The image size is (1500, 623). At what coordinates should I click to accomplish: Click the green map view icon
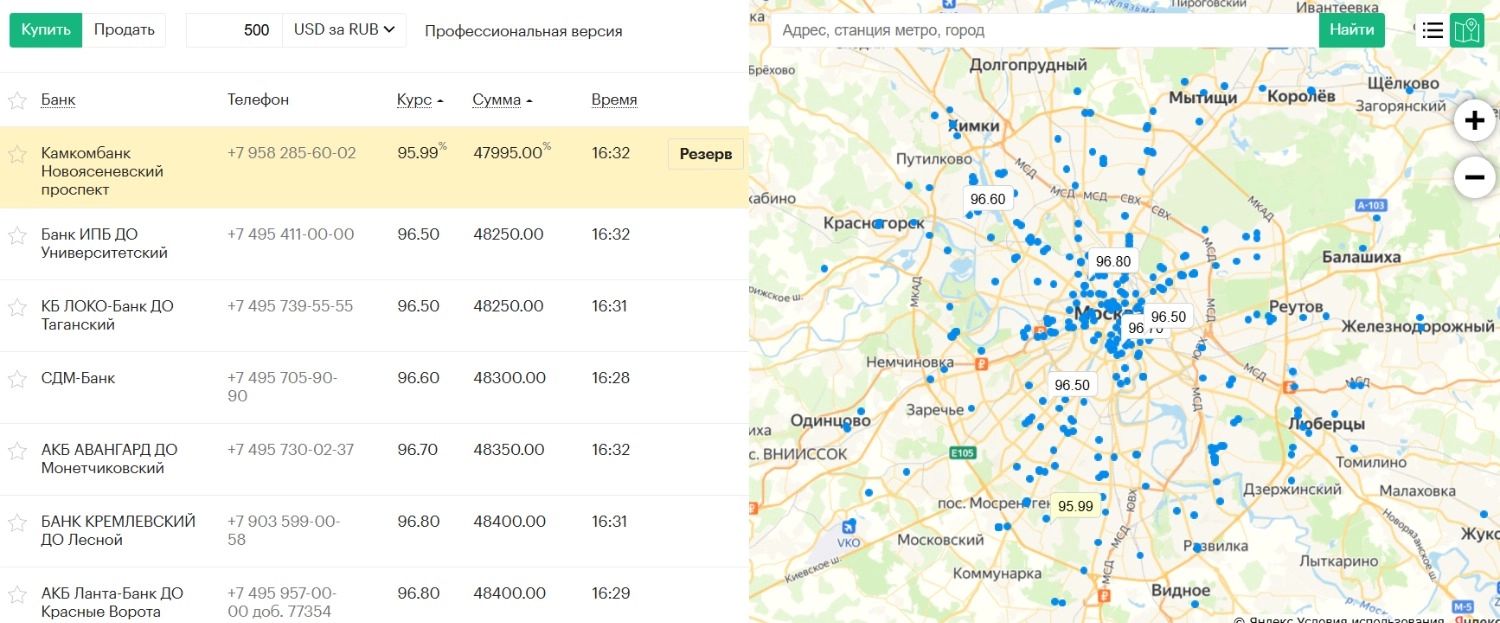(x=1467, y=30)
